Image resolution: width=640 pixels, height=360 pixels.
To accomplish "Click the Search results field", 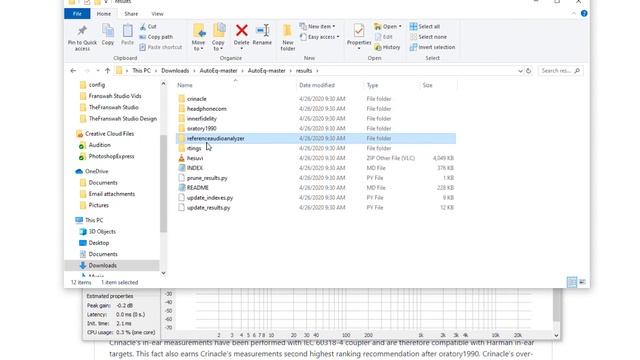I will pyautogui.click(x=560, y=71).
